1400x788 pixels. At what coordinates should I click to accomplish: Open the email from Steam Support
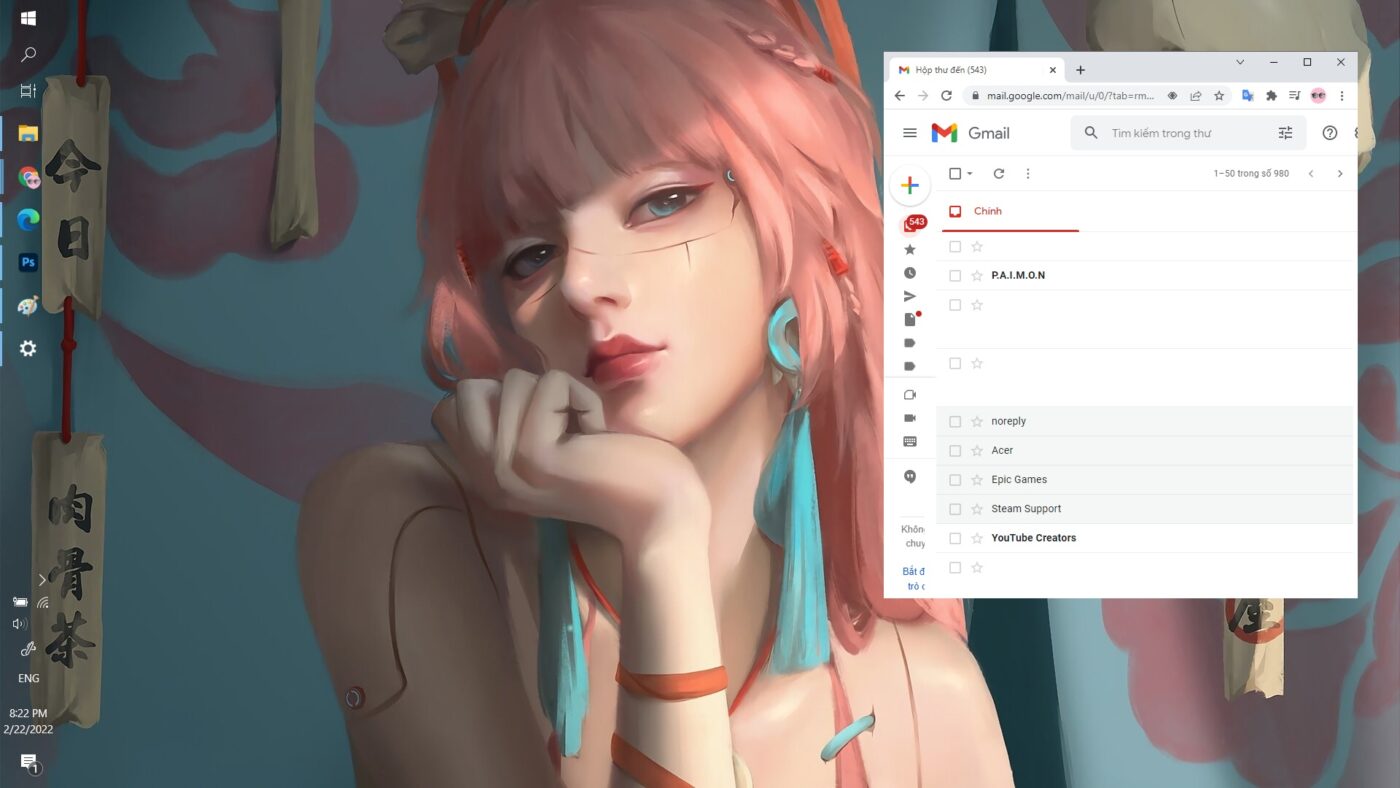[x=1145, y=509]
